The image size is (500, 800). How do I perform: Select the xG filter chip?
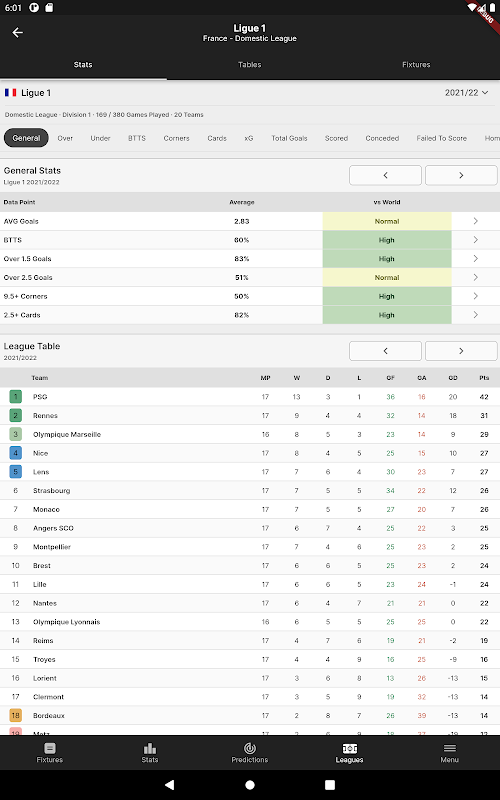(x=248, y=138)
